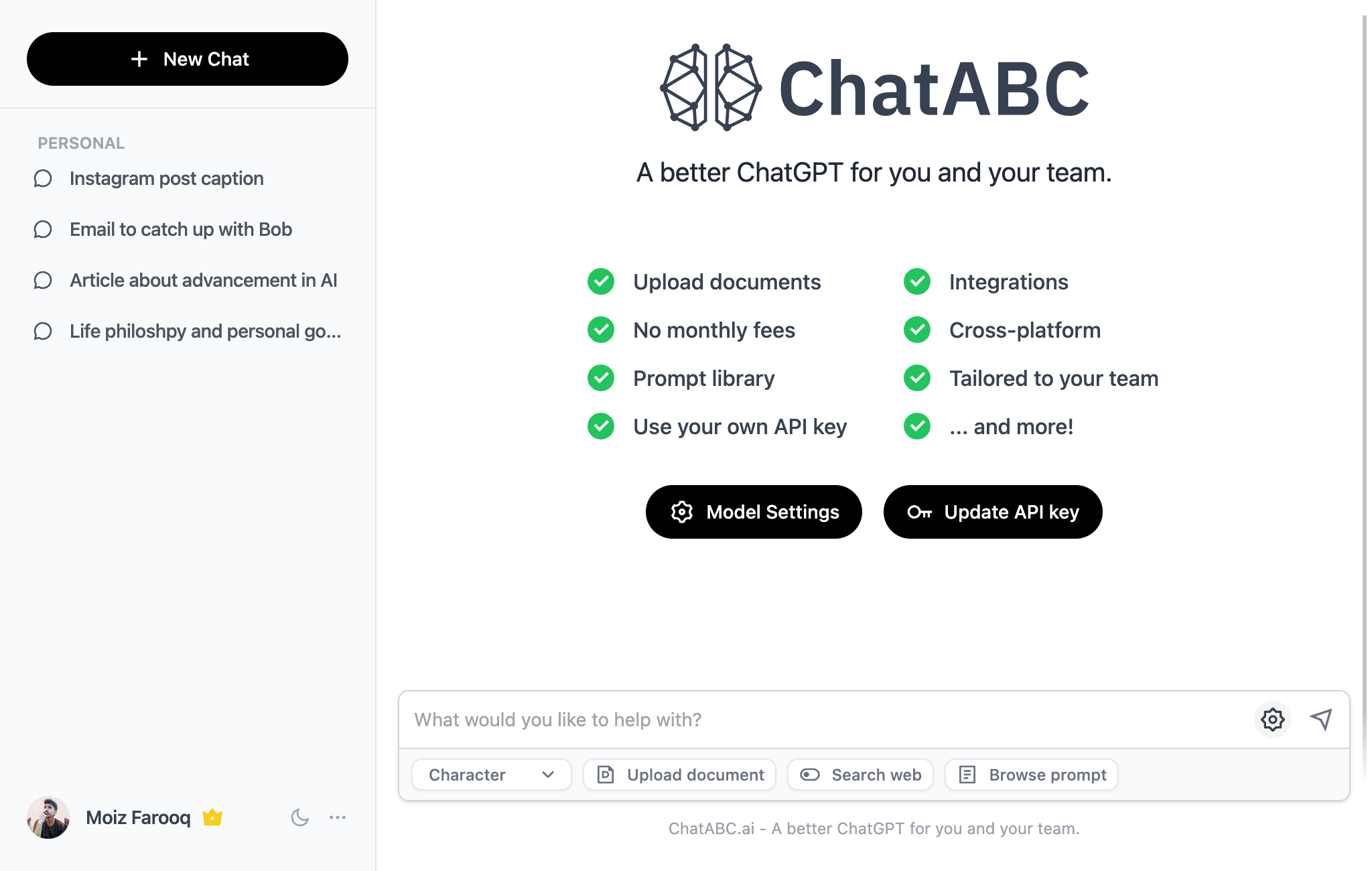Screen dimensions: 1372x871
Task: Toggle dark mode with the moon icon
Action: coord(299,817)
